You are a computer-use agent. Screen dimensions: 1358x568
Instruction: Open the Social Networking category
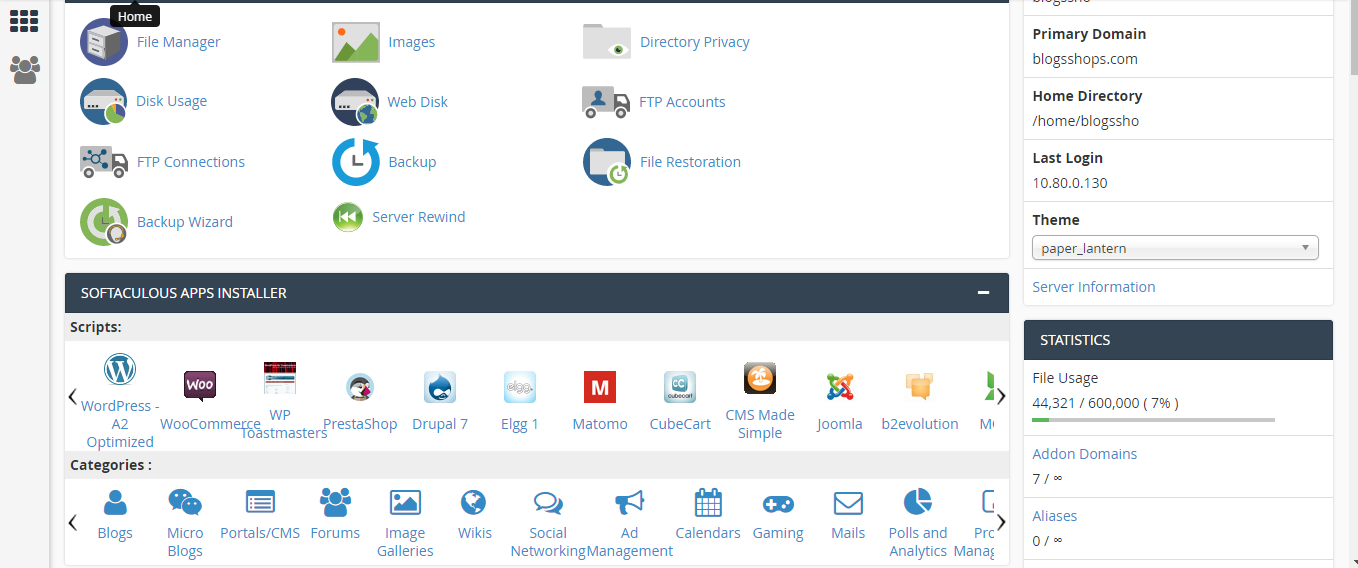point(548,523)
